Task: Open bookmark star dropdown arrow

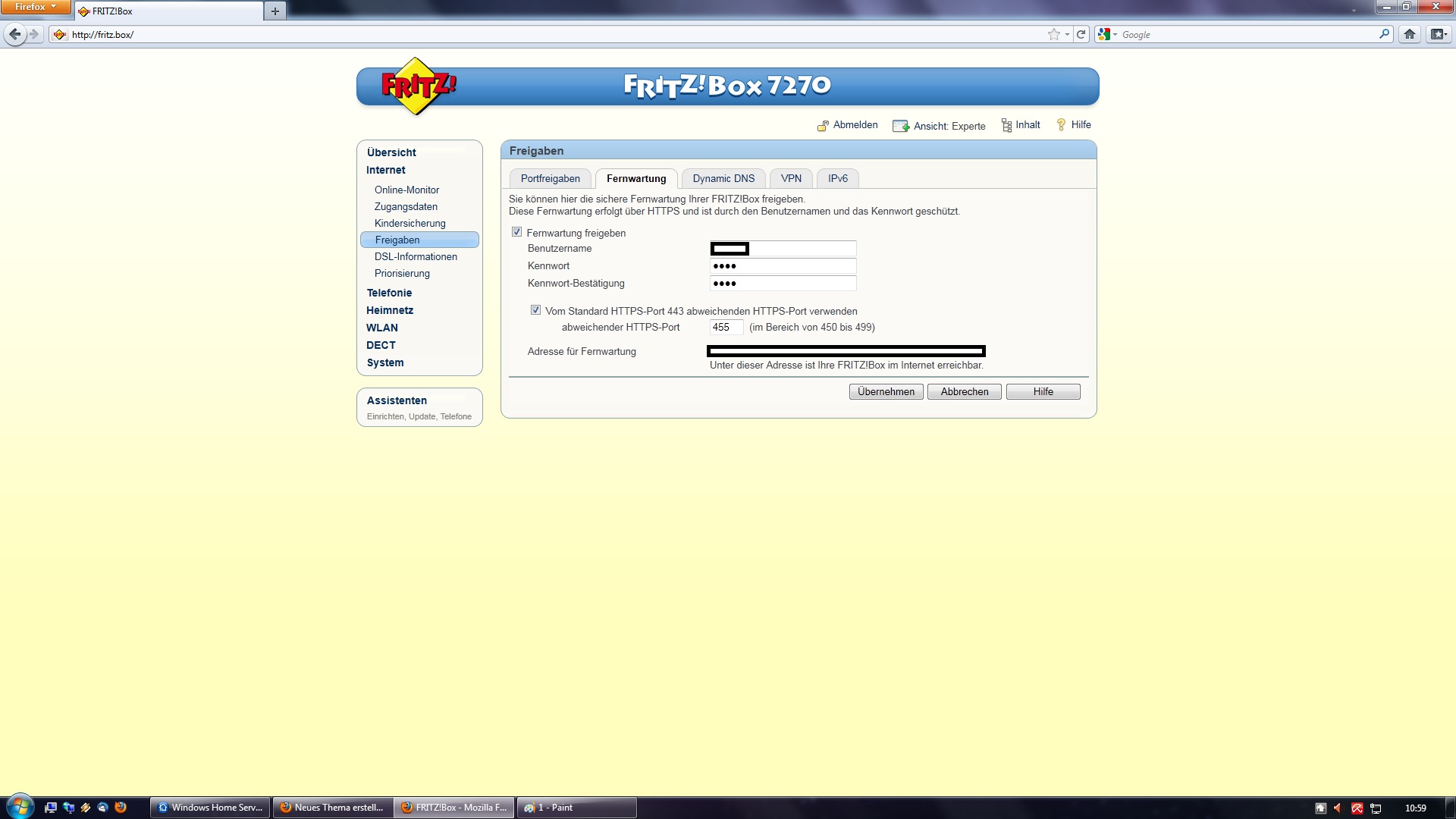Action: pyautogui.click(x=1067, y=34)
